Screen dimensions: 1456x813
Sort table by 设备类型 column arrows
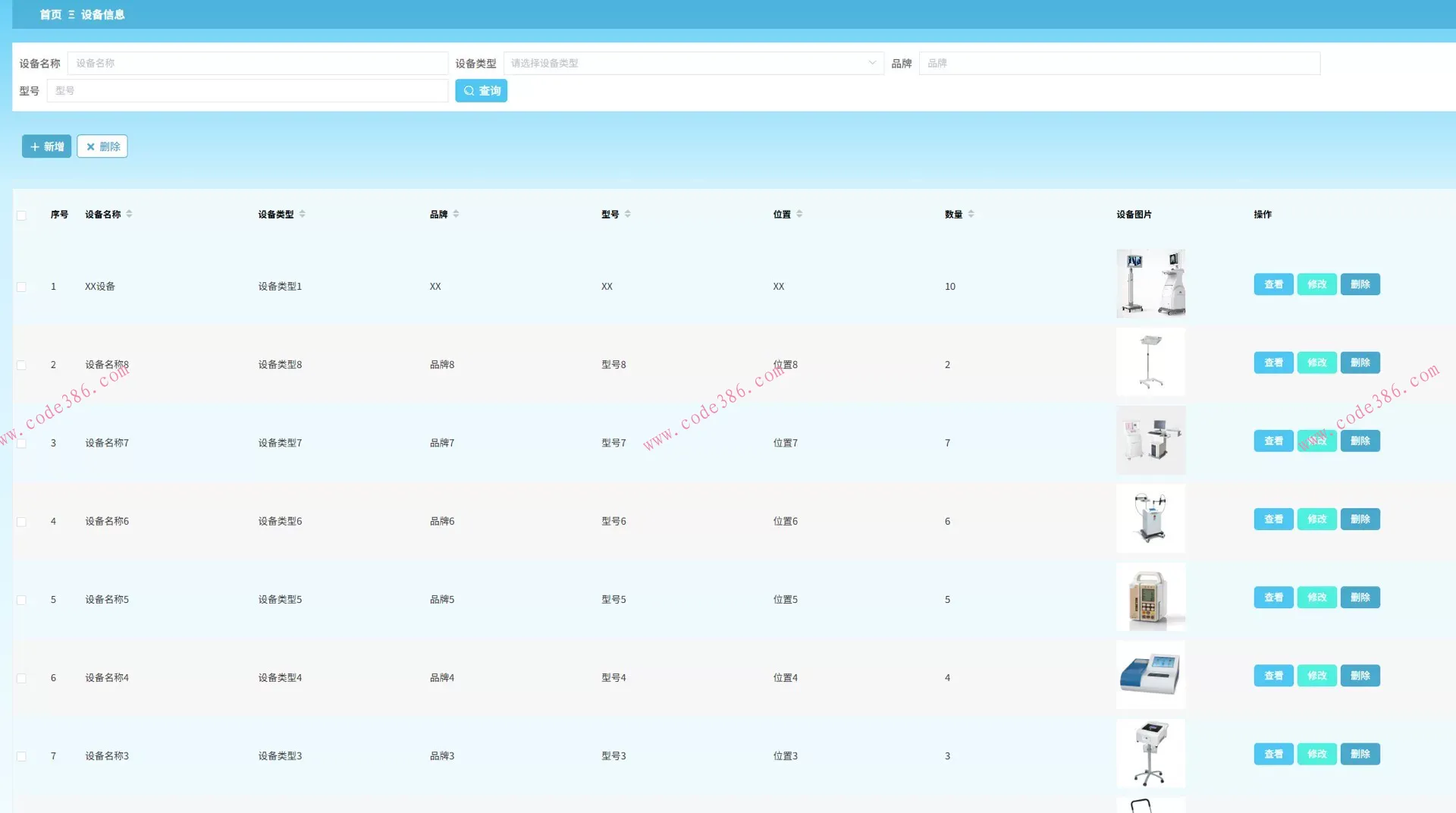302,214
